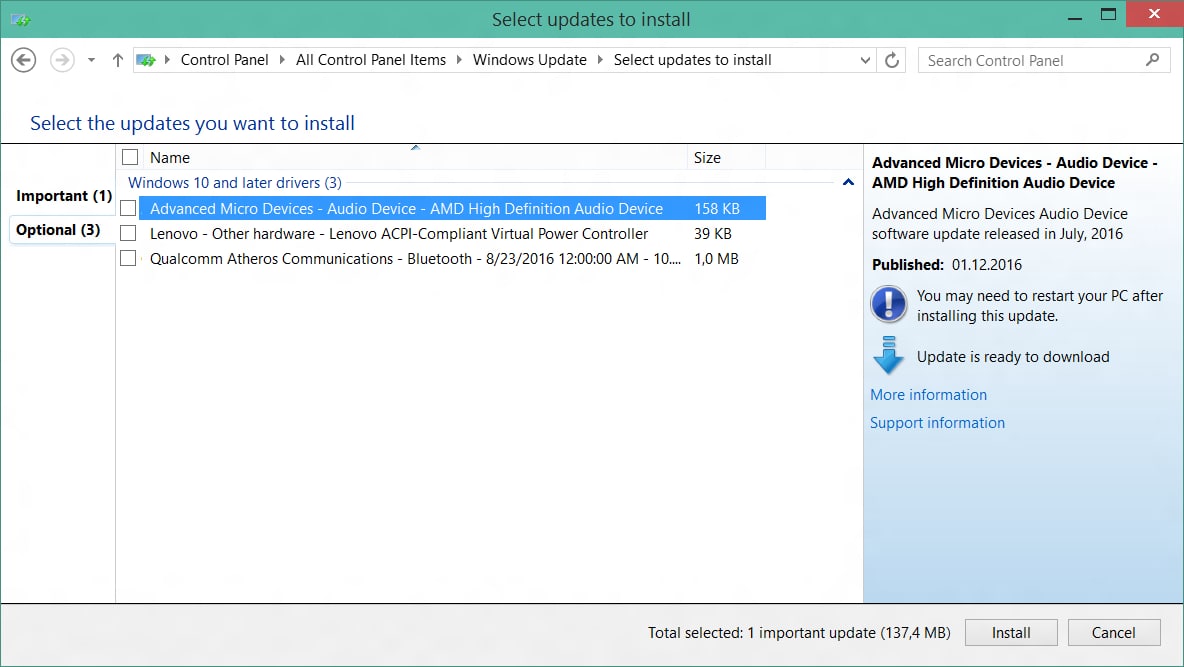The image size is (1184, 667).
Task: Select All Control Panel Items breadcrumb
Action: coord(371,60)
